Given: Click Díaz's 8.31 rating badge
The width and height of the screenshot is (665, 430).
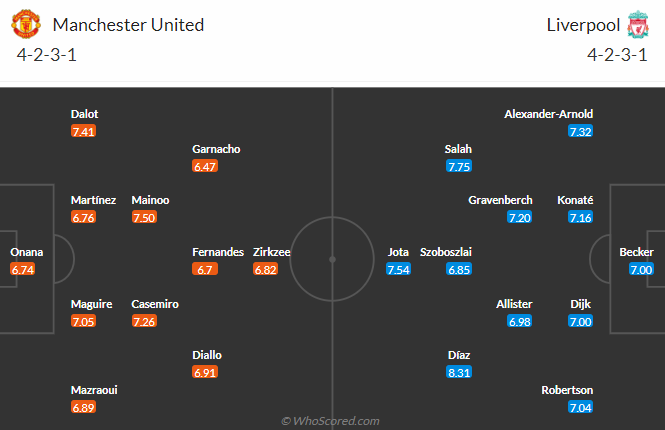Looking at the screenshot, I should (460, 372).
